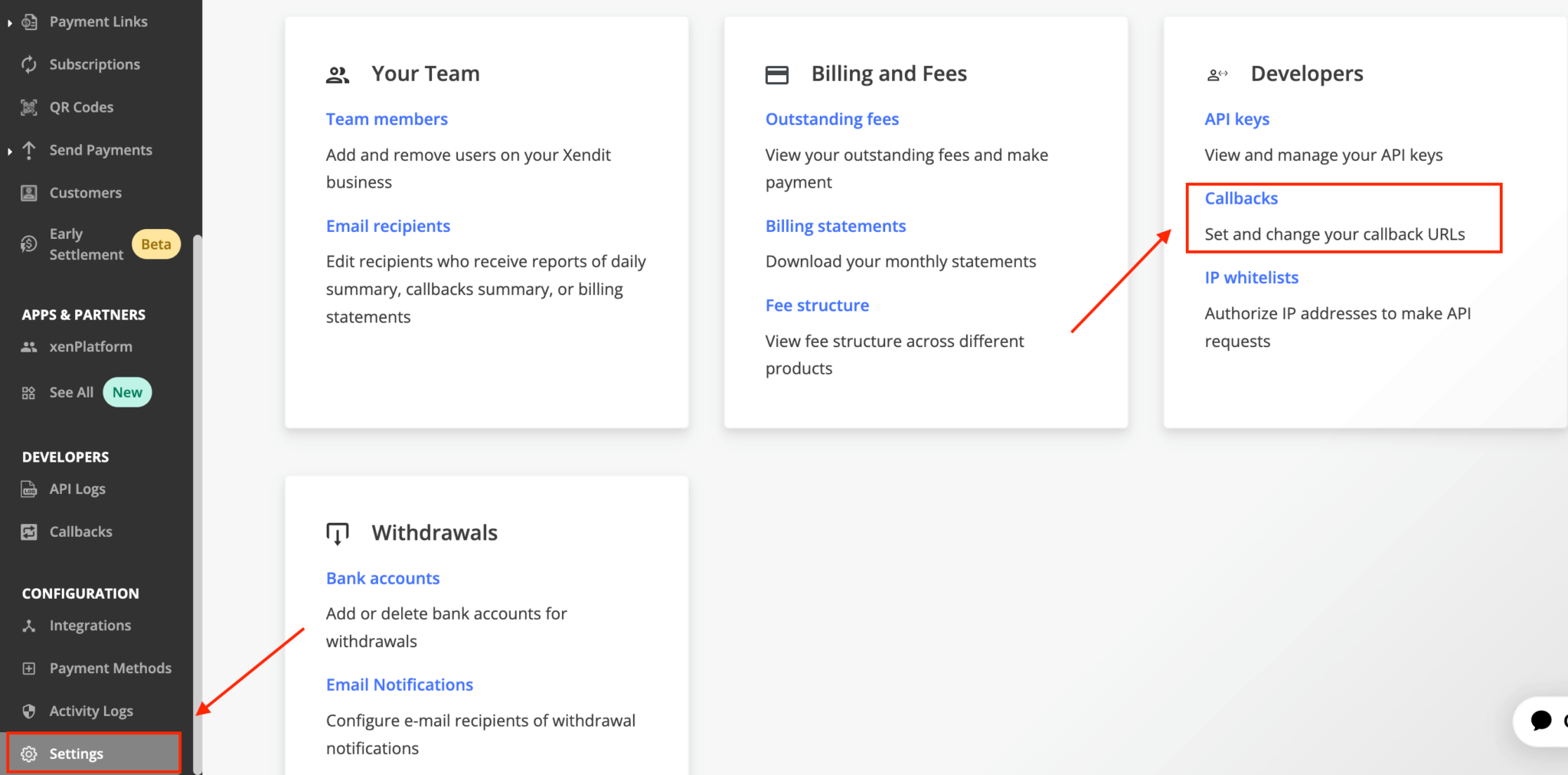Open the chat support bubble
The image size is (1568, 775).
(1540, 721)
